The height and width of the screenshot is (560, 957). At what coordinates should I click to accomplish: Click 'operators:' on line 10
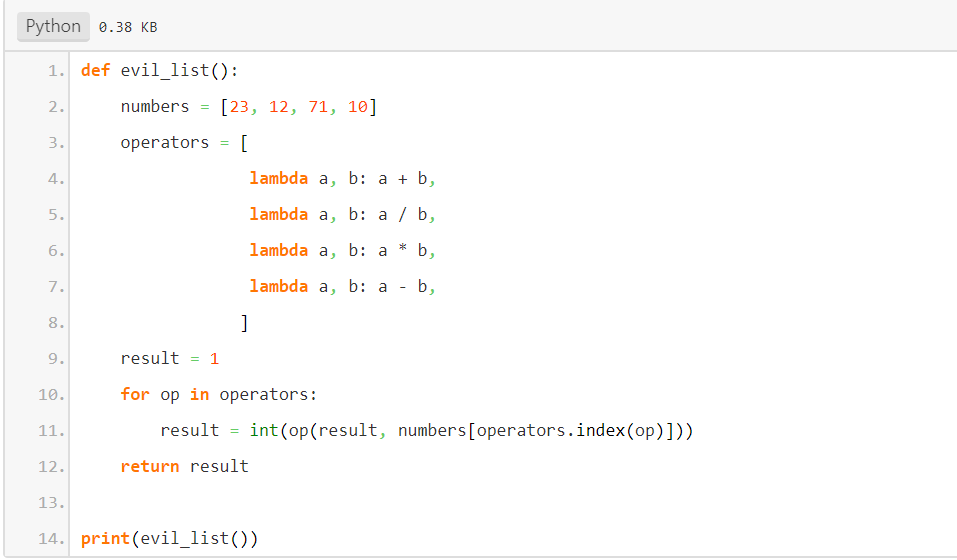pos(269,395)
